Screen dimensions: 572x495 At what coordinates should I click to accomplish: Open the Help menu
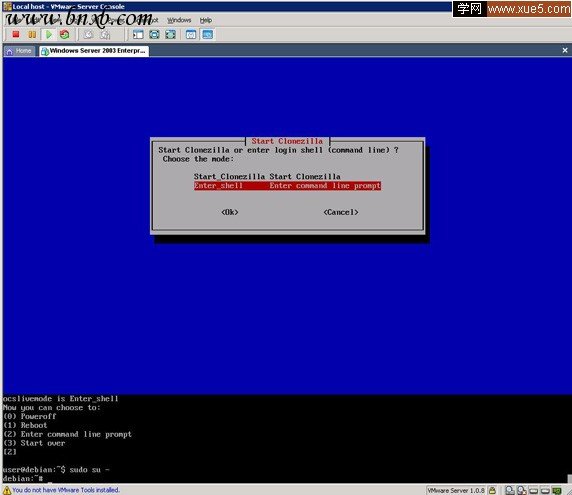(x=206, y=20)
